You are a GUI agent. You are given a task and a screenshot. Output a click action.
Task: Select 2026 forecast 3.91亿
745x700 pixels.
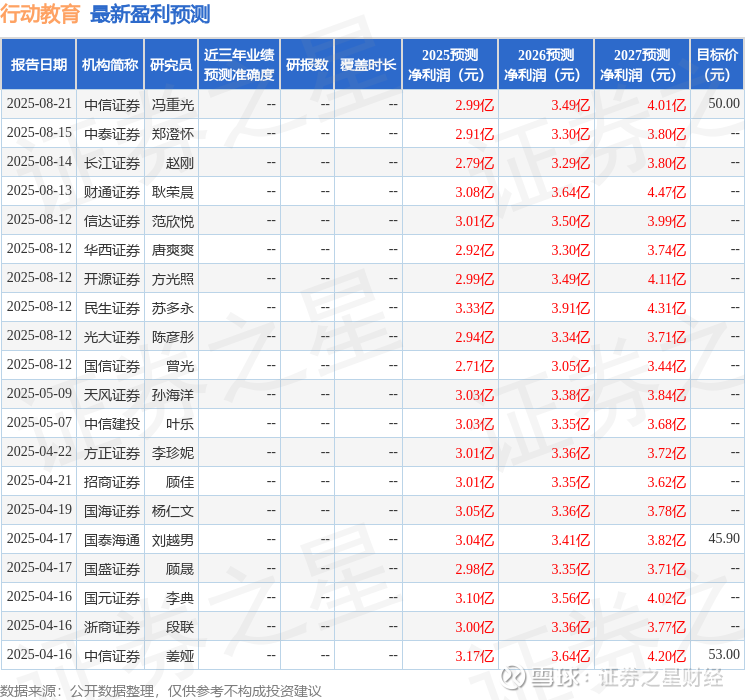click(571, 308)
